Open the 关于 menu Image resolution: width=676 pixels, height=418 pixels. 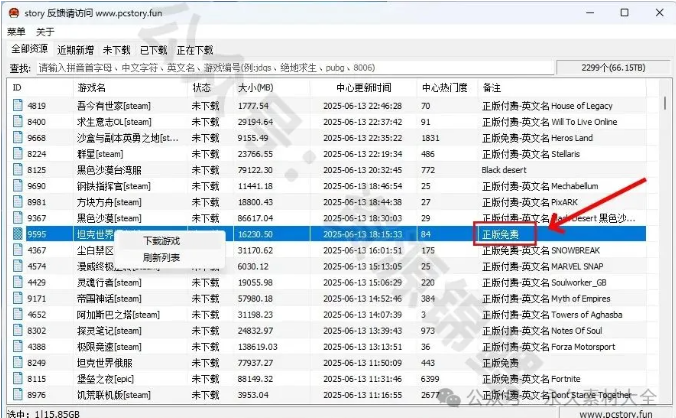(45, 31)
